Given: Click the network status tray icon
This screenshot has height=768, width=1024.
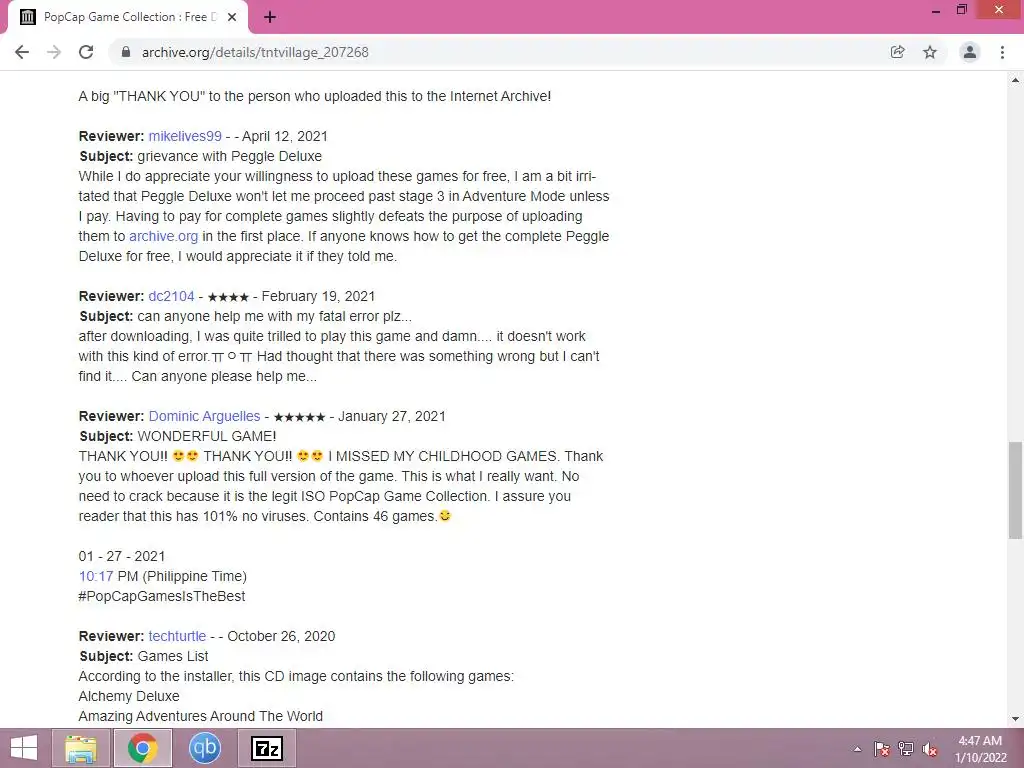Looking at the screenshot, I should pos(906,749).
